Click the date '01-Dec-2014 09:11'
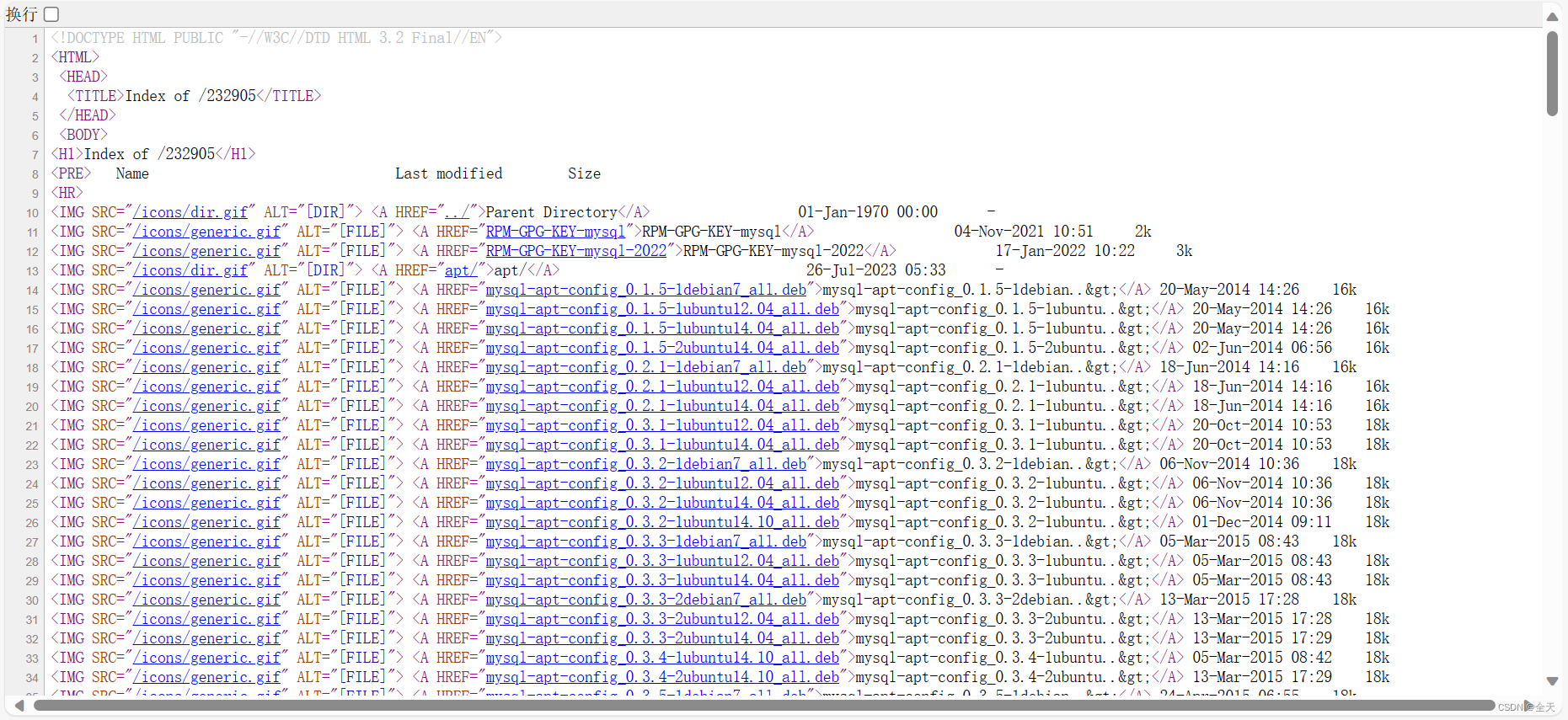 [x=1262, y=522]
